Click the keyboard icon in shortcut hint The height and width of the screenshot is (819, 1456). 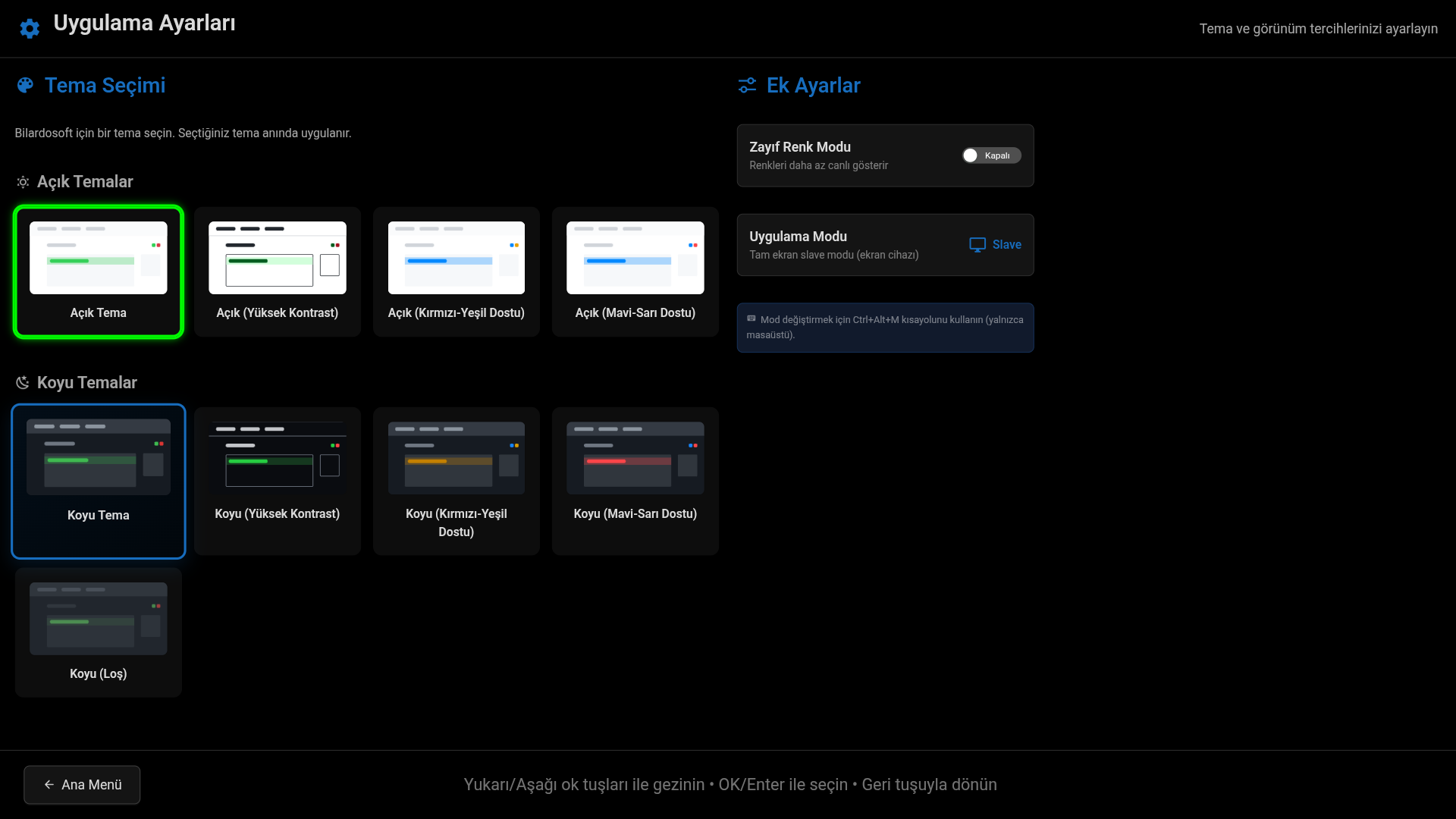[x=752, y=319]
